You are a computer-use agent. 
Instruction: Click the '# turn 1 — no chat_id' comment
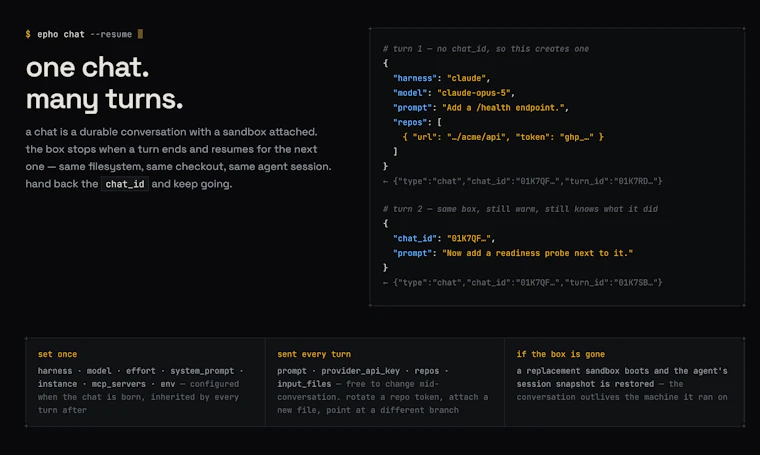point(486,49)
